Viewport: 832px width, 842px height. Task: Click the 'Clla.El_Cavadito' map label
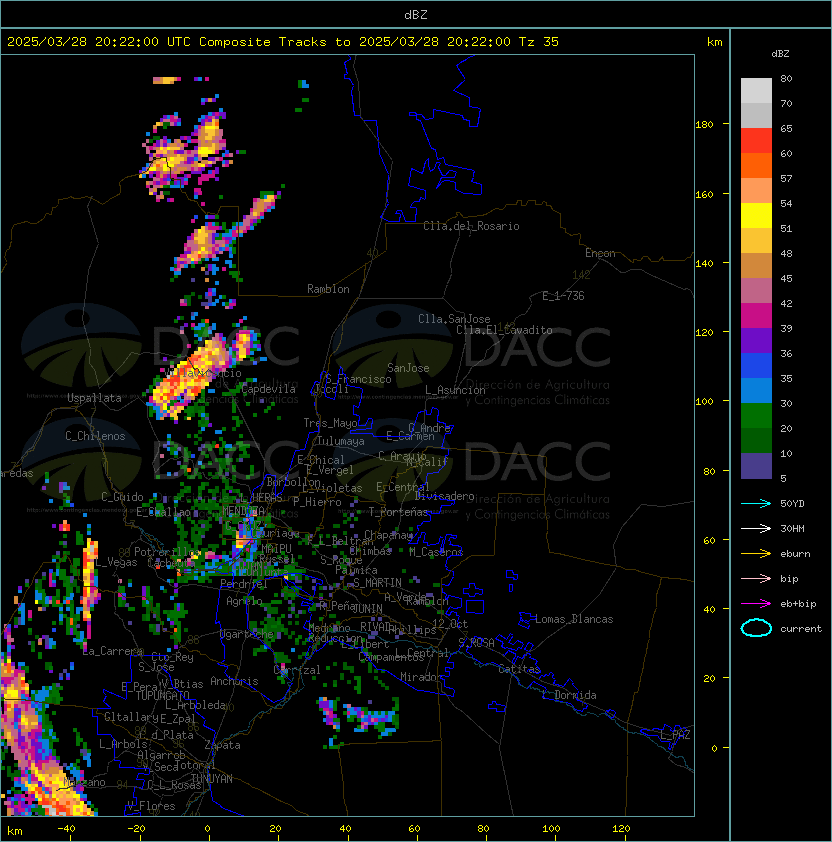point(504,330)
